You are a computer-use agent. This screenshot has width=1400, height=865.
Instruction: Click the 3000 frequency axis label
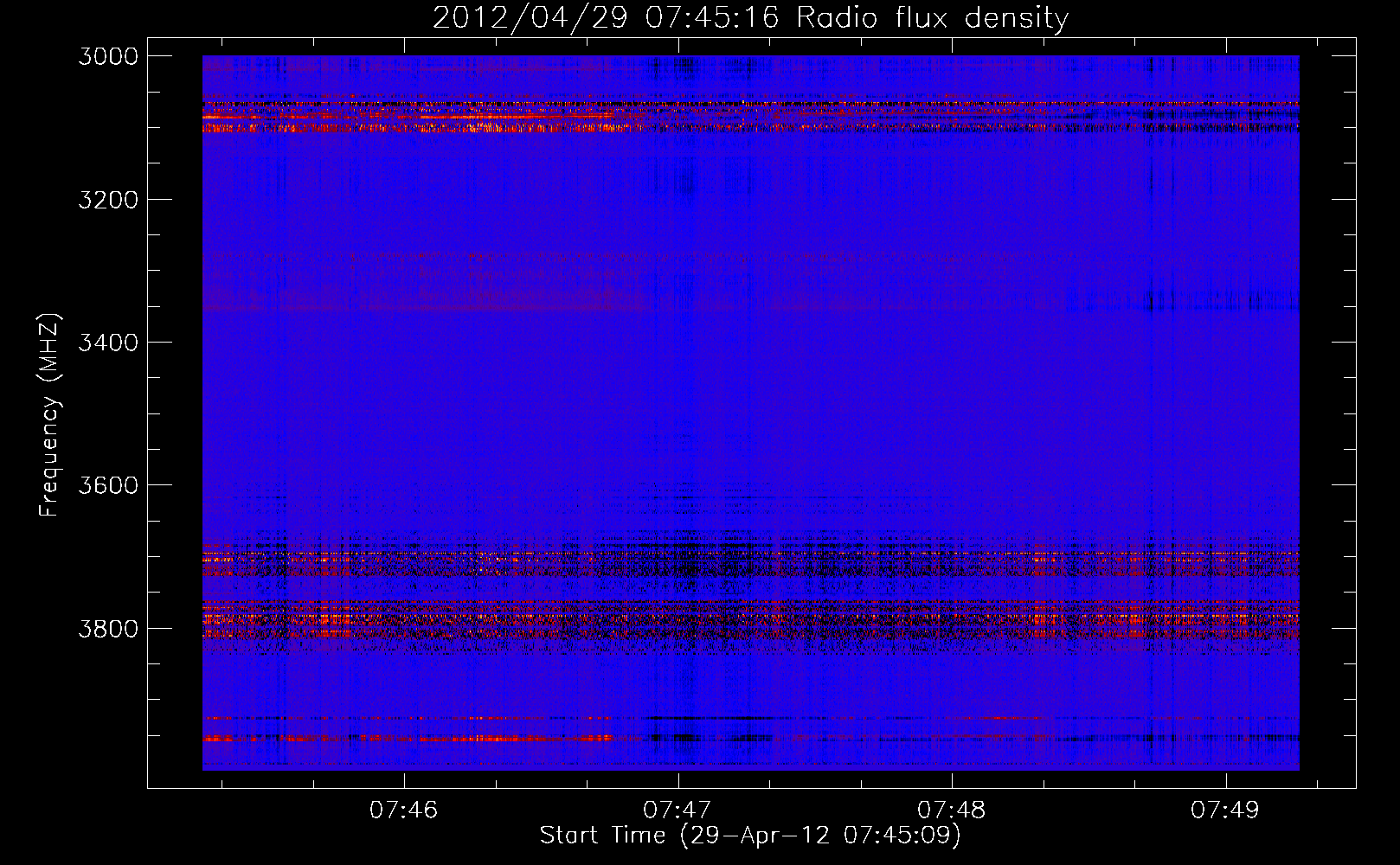108,56
